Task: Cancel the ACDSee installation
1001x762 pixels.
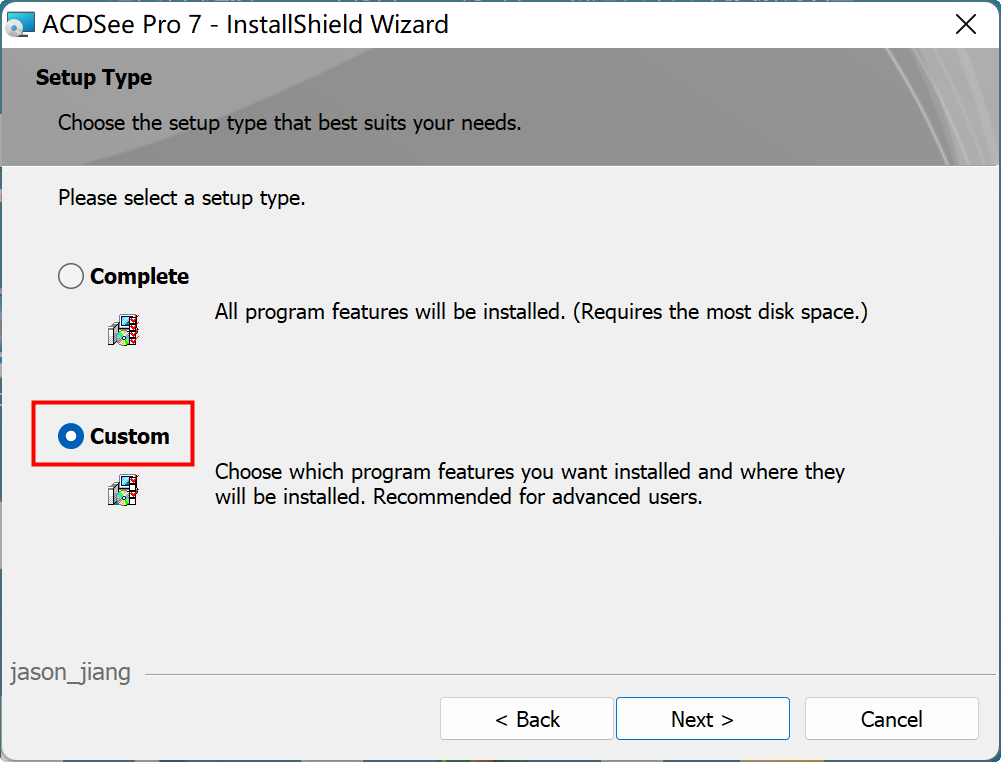Action: [x=891, y=719]
